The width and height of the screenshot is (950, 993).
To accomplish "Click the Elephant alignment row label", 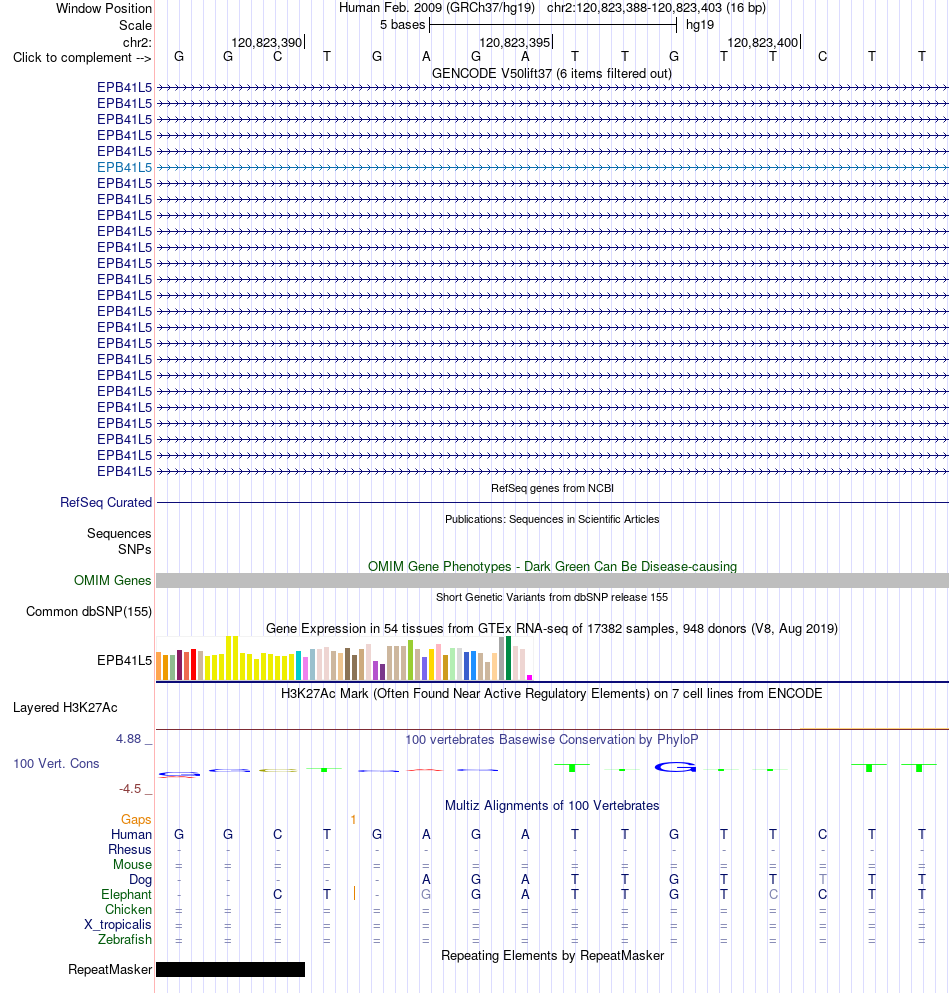I will click(126, 895).
